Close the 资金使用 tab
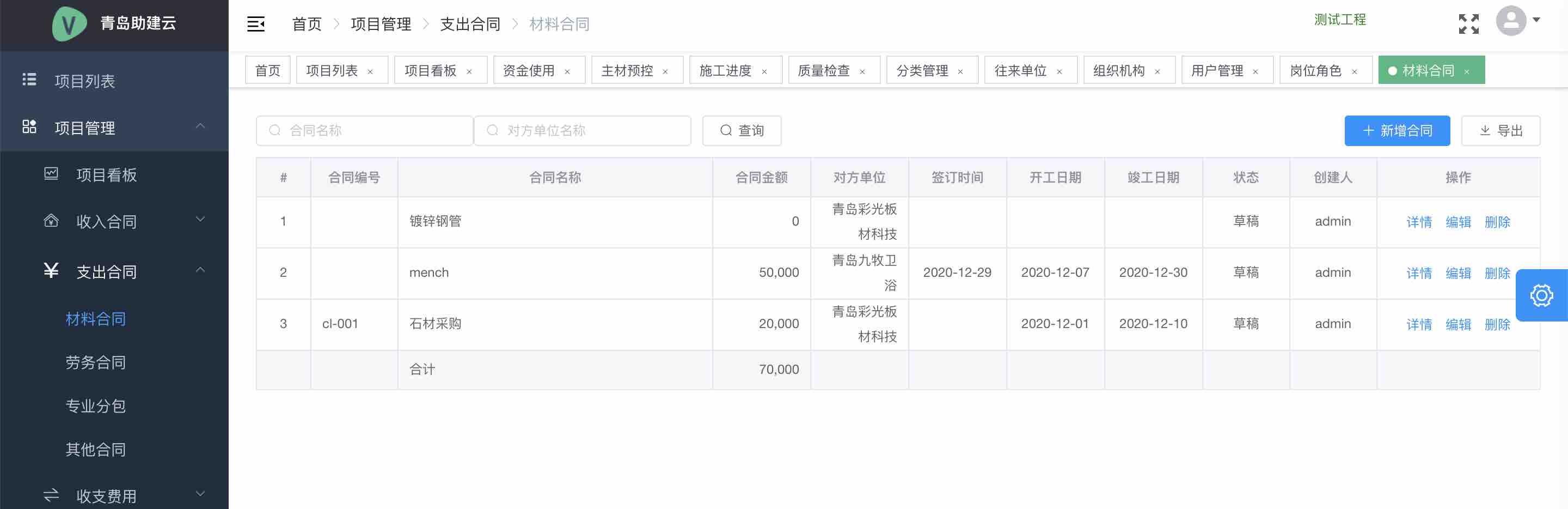The width and height of the screenshot is (1568, 509). coord(567,72)
